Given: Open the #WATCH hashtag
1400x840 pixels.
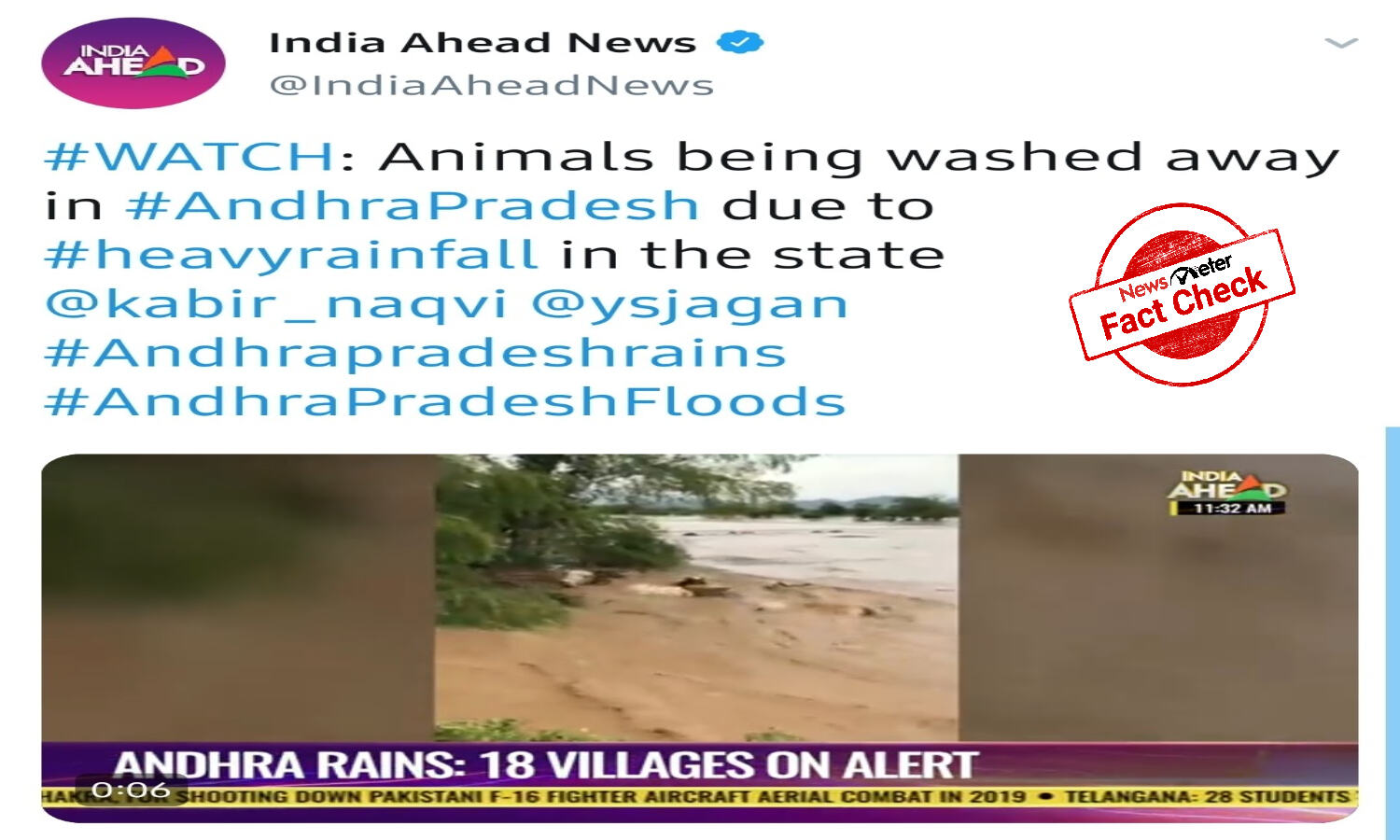Looking at the screenshot, I should coord(190,156).
